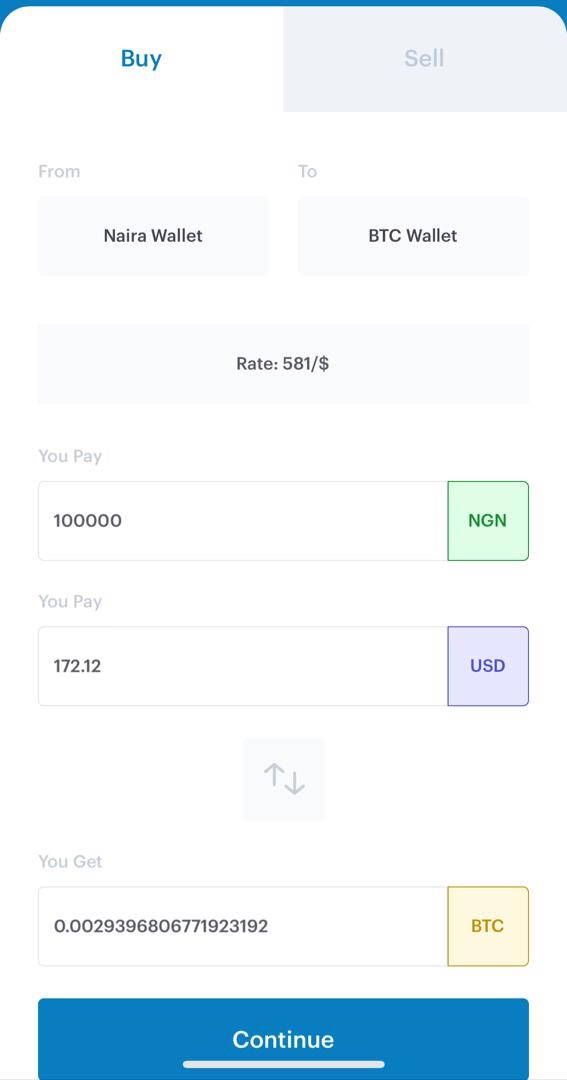This screenshot has width=567, height=1080.
Task: Focus the NGN amount field showing 100000
Action: point(243,521)
